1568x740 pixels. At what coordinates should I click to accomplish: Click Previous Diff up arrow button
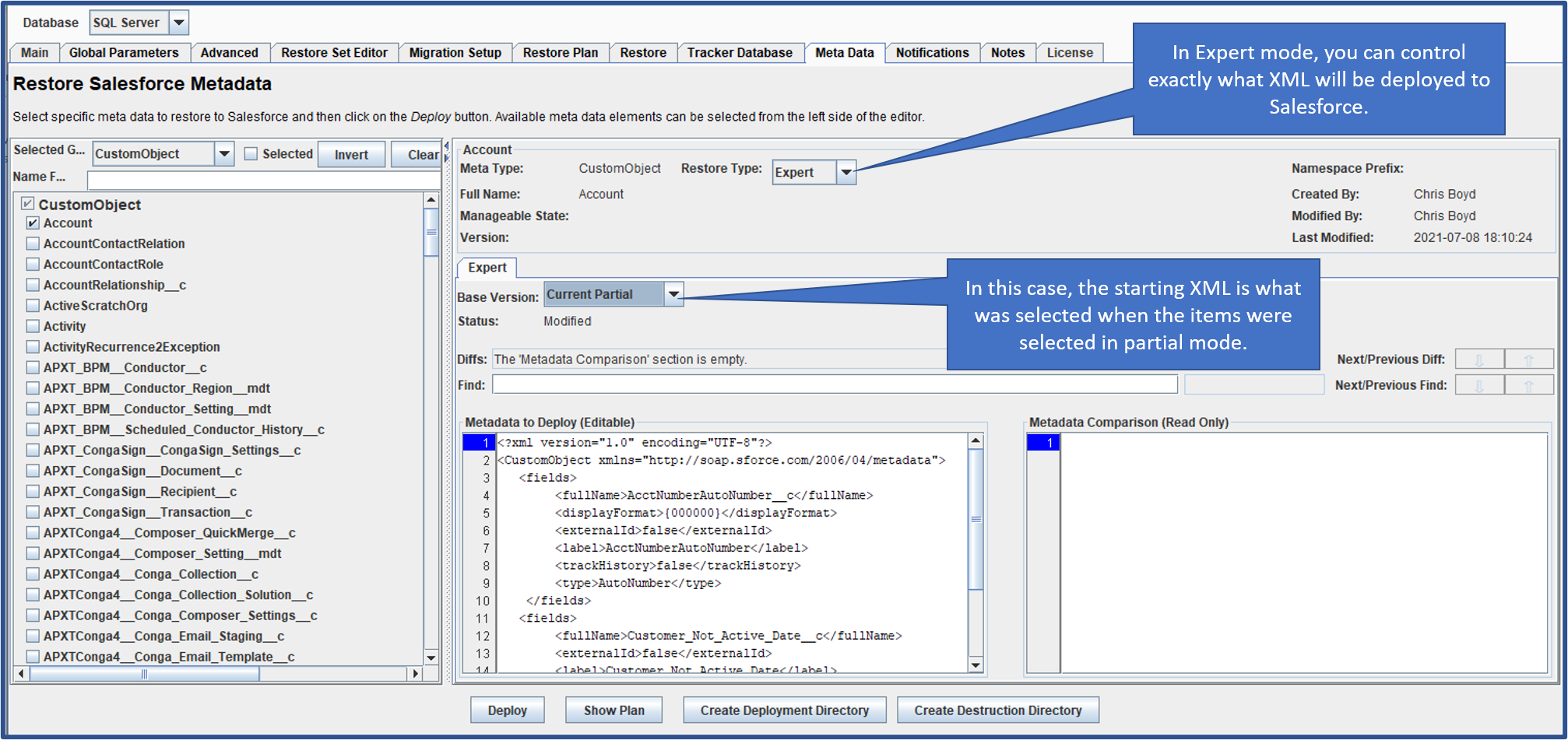[1529, 359]
